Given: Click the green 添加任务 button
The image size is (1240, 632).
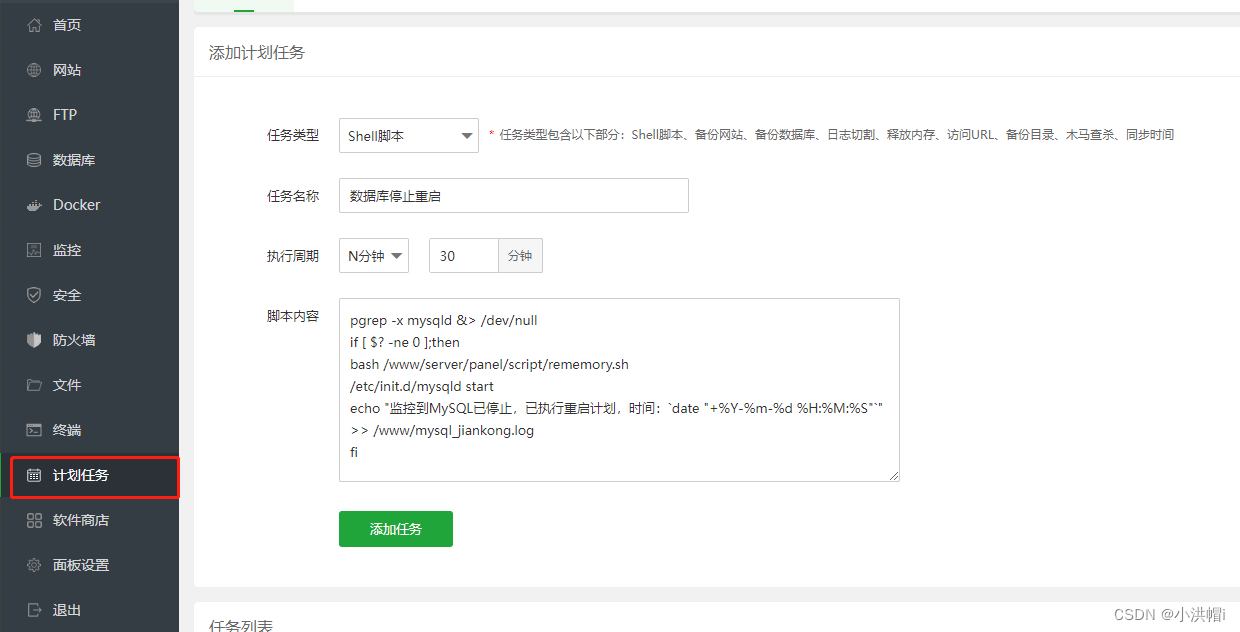Looking at the screenshot, I should 395,529.
